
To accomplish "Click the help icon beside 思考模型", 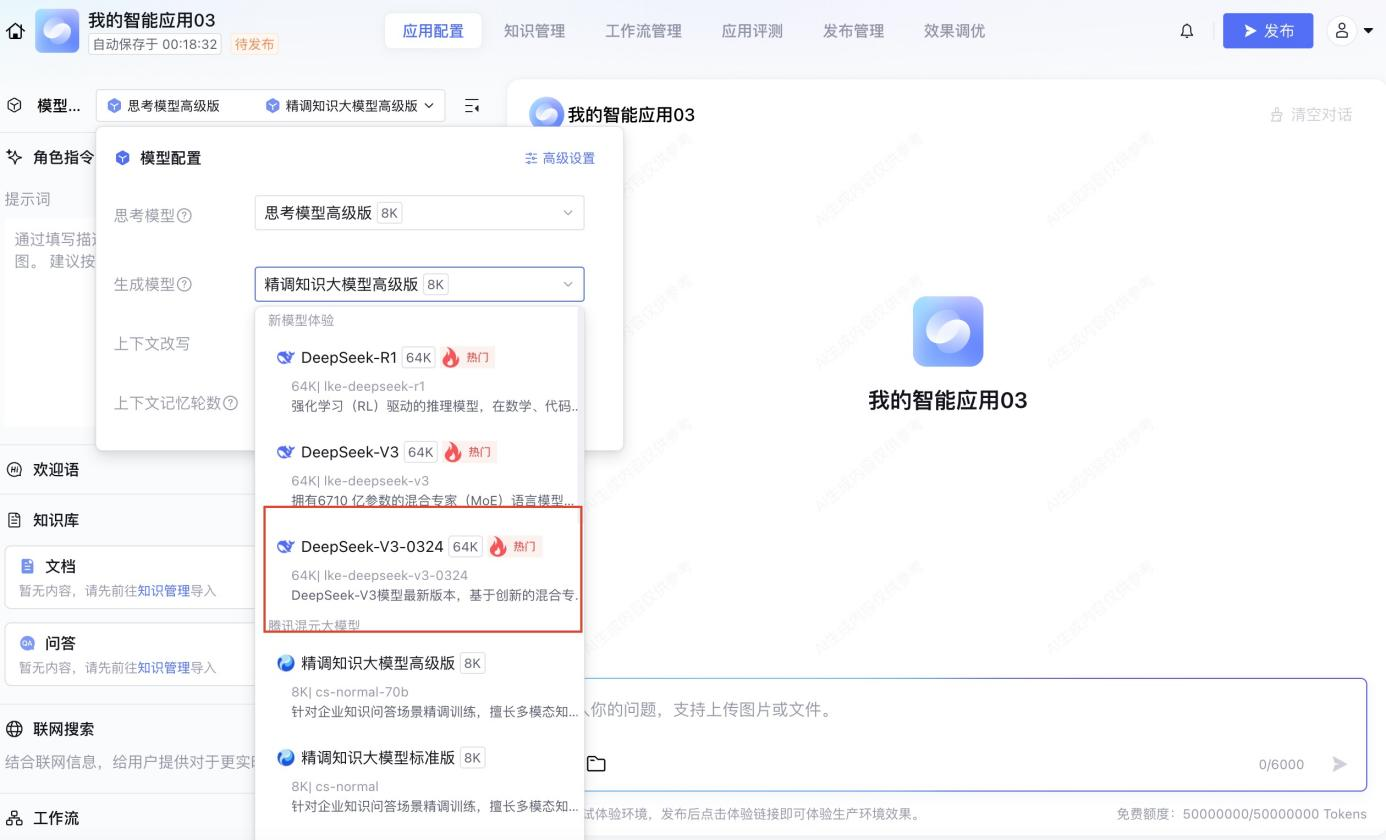I will click(x=184, y=215).
